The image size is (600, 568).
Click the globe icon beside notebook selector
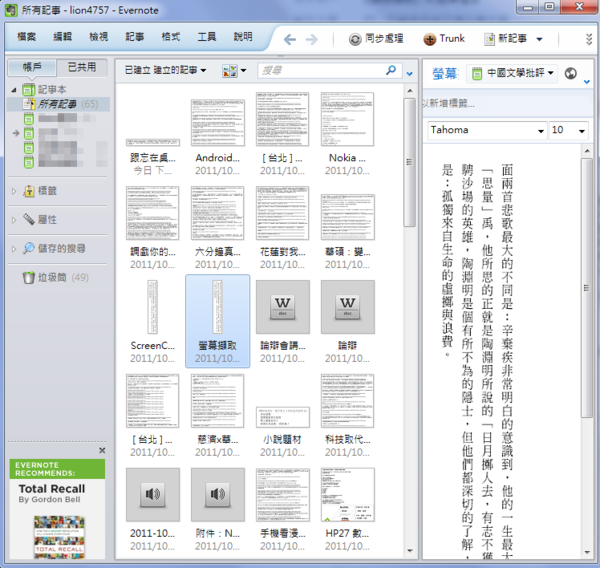click(571, 73)
